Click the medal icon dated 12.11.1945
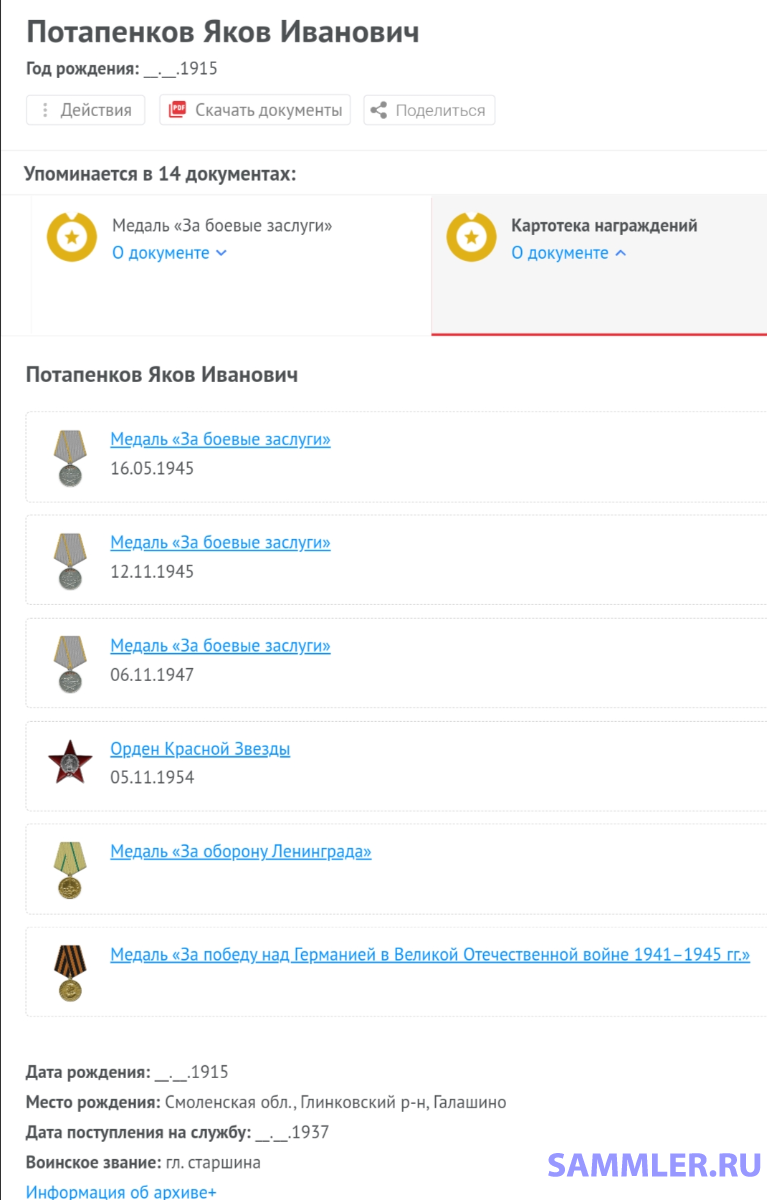The width and height of the screenshot is (767, 1200). 70,560
